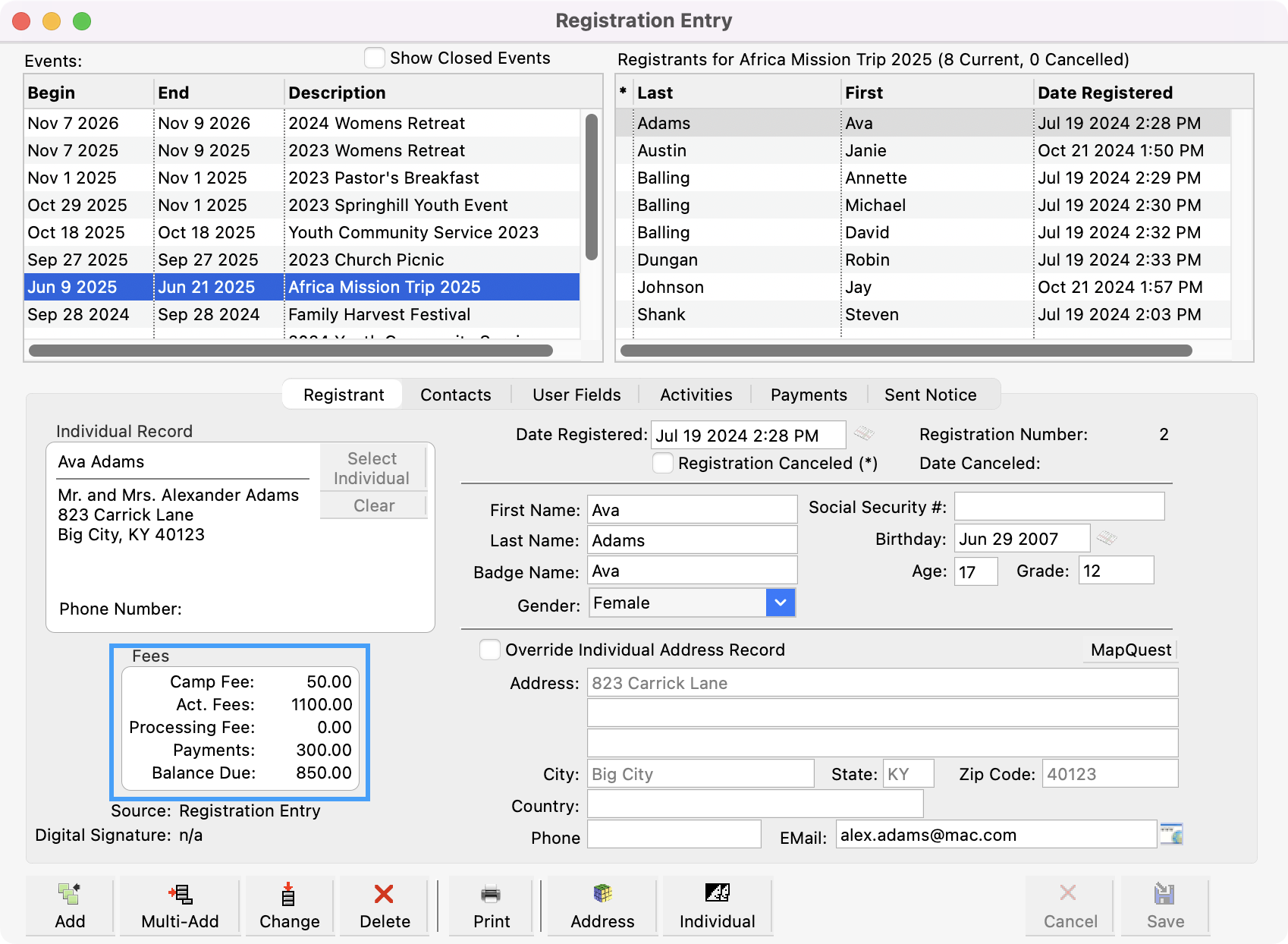The width and height of the screenshot is (1288, 944).
Task: Open the Individual record icon
Action: click(717, 905)
